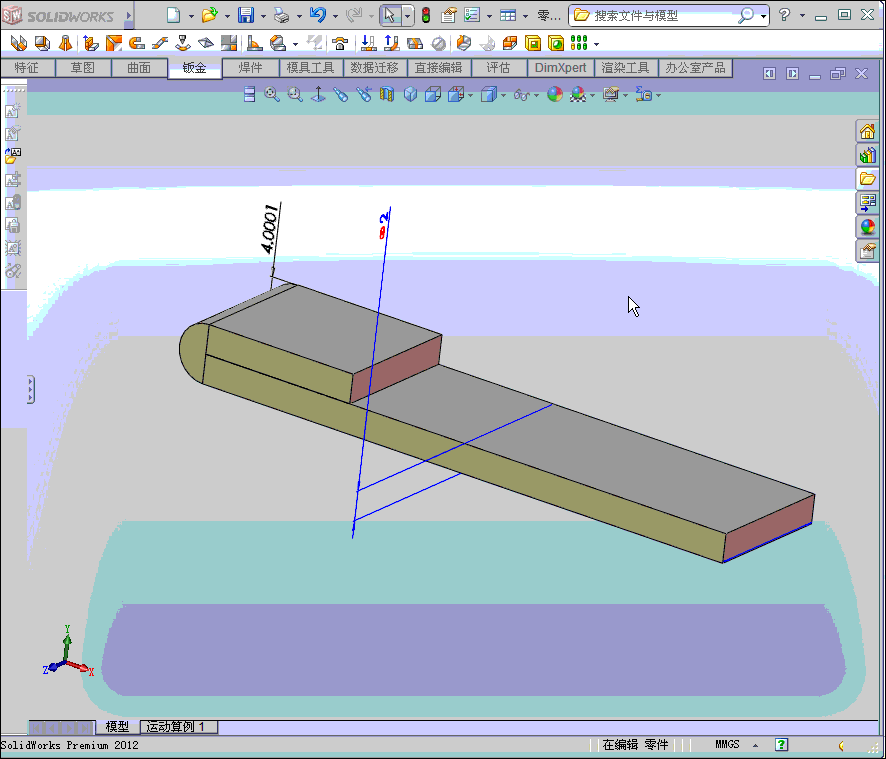Select the Convert to Sheet Metal tool

[x=42, y=43]
